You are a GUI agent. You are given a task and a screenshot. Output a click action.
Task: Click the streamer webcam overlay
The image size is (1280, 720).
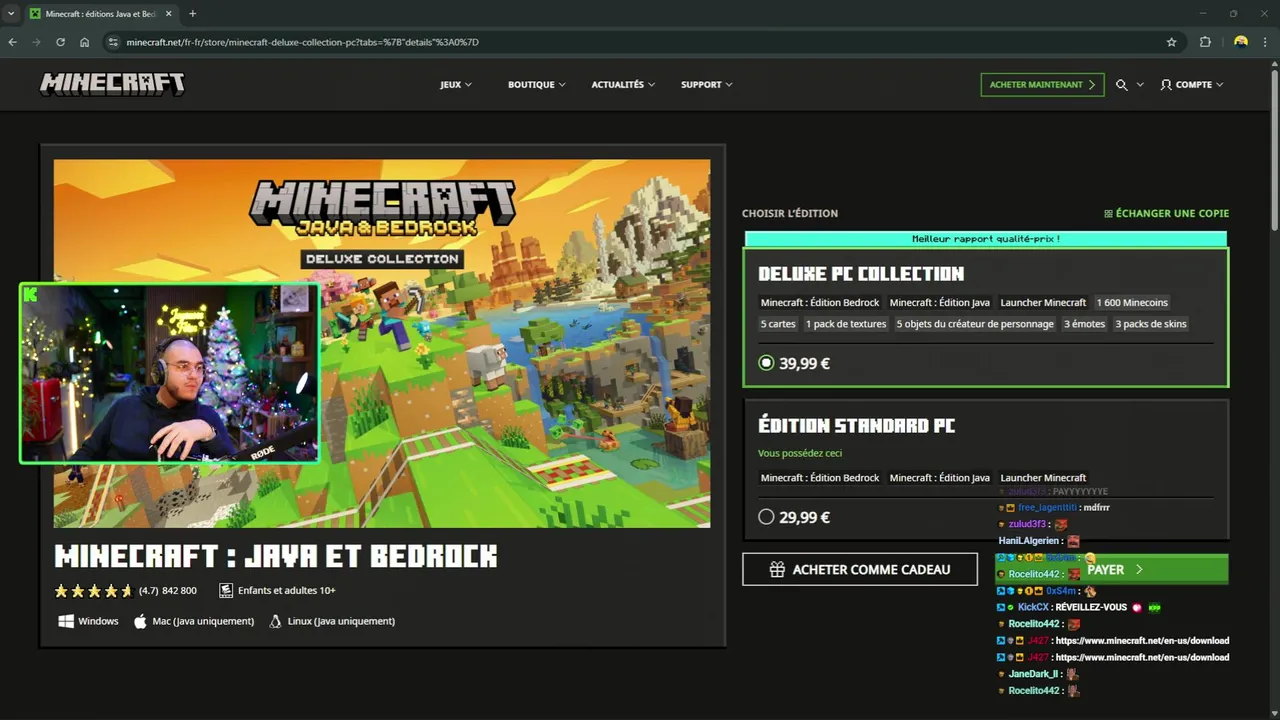(x=170, y=373)
